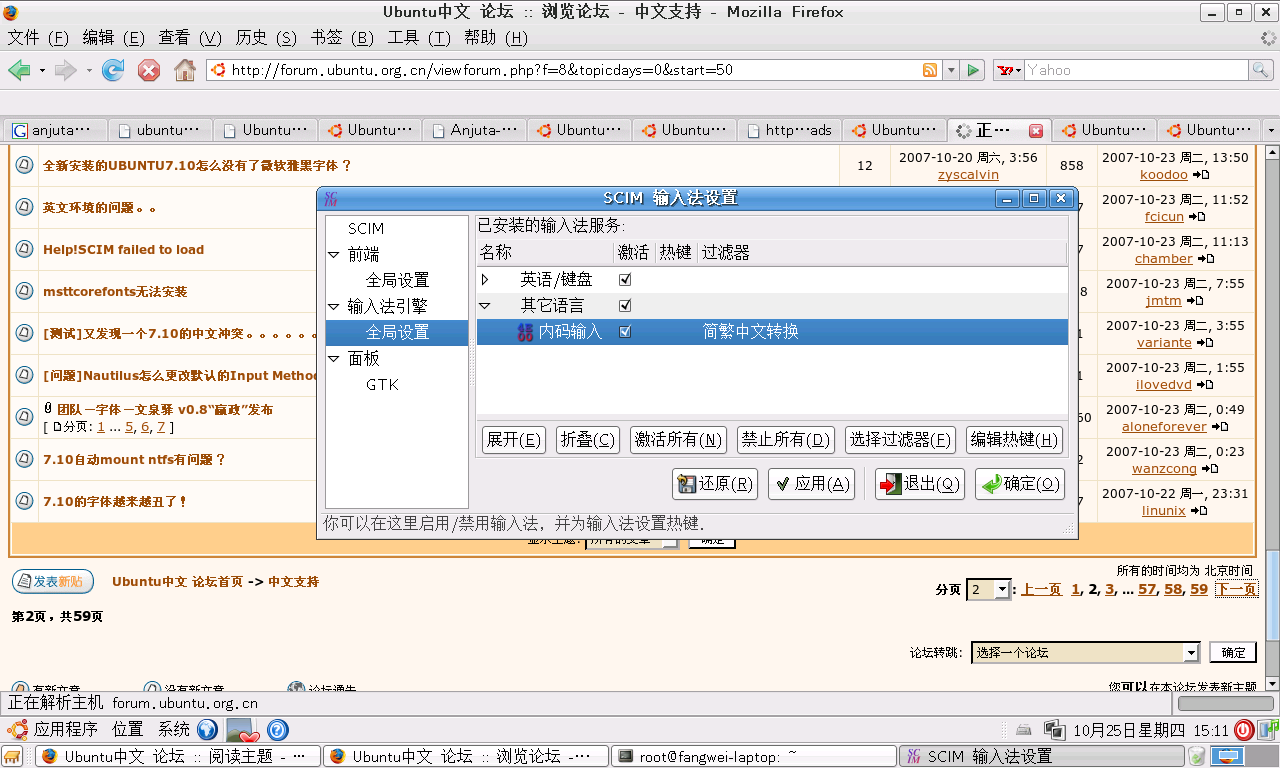The width and height of the screenshot is (1280, 768).
Task: Toggle the 内码输入 activation checkbox
Action: [625, 331]
